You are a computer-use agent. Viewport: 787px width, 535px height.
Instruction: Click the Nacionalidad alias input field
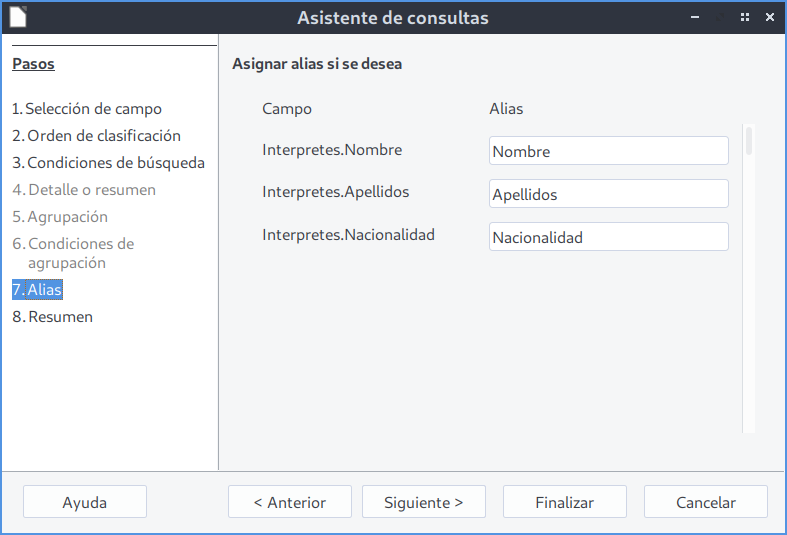(608, 237)
